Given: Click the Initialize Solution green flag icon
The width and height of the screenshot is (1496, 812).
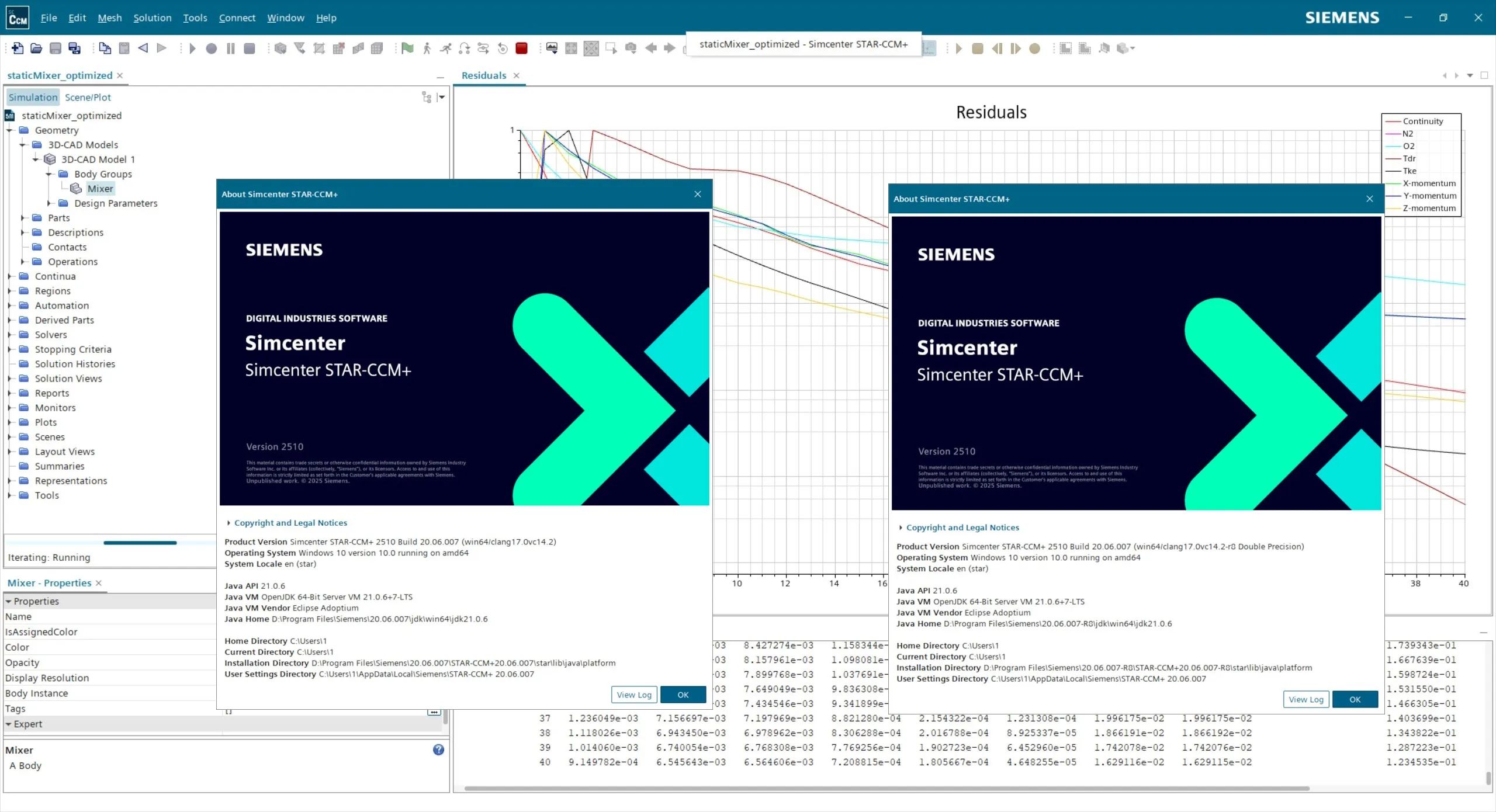Looking at the screenshot, I should [x=407, y=48].
